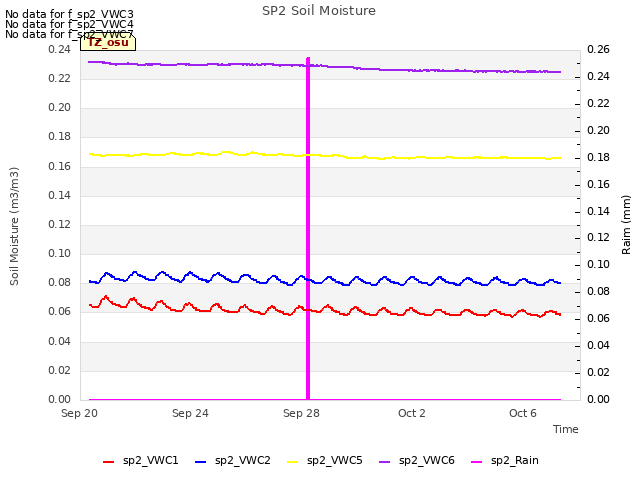Click the 0.04 right axis value
The height and width of the screenshot is (480, 640).
point(598,345)
